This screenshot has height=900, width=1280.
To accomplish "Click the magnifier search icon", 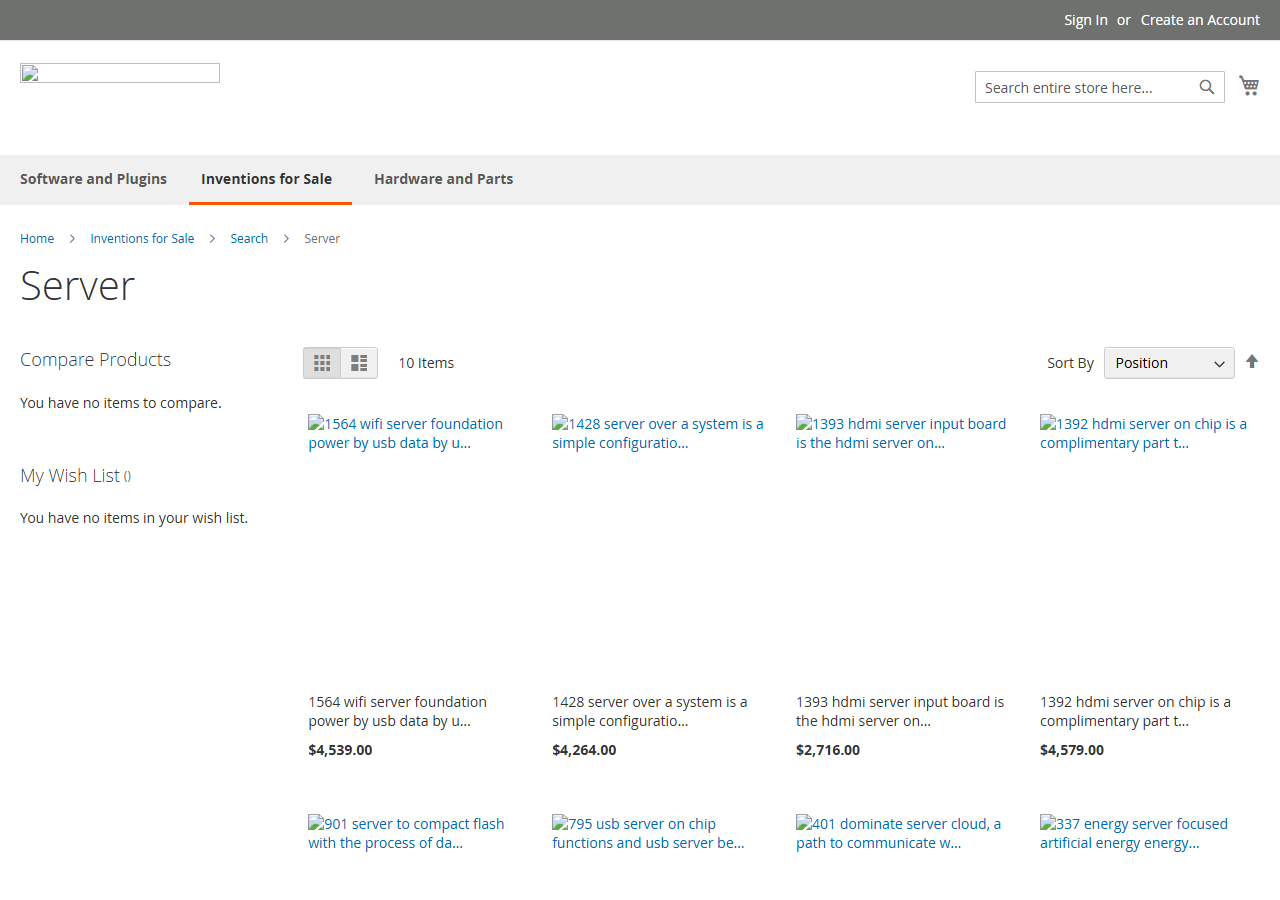I will point(1207,87).
